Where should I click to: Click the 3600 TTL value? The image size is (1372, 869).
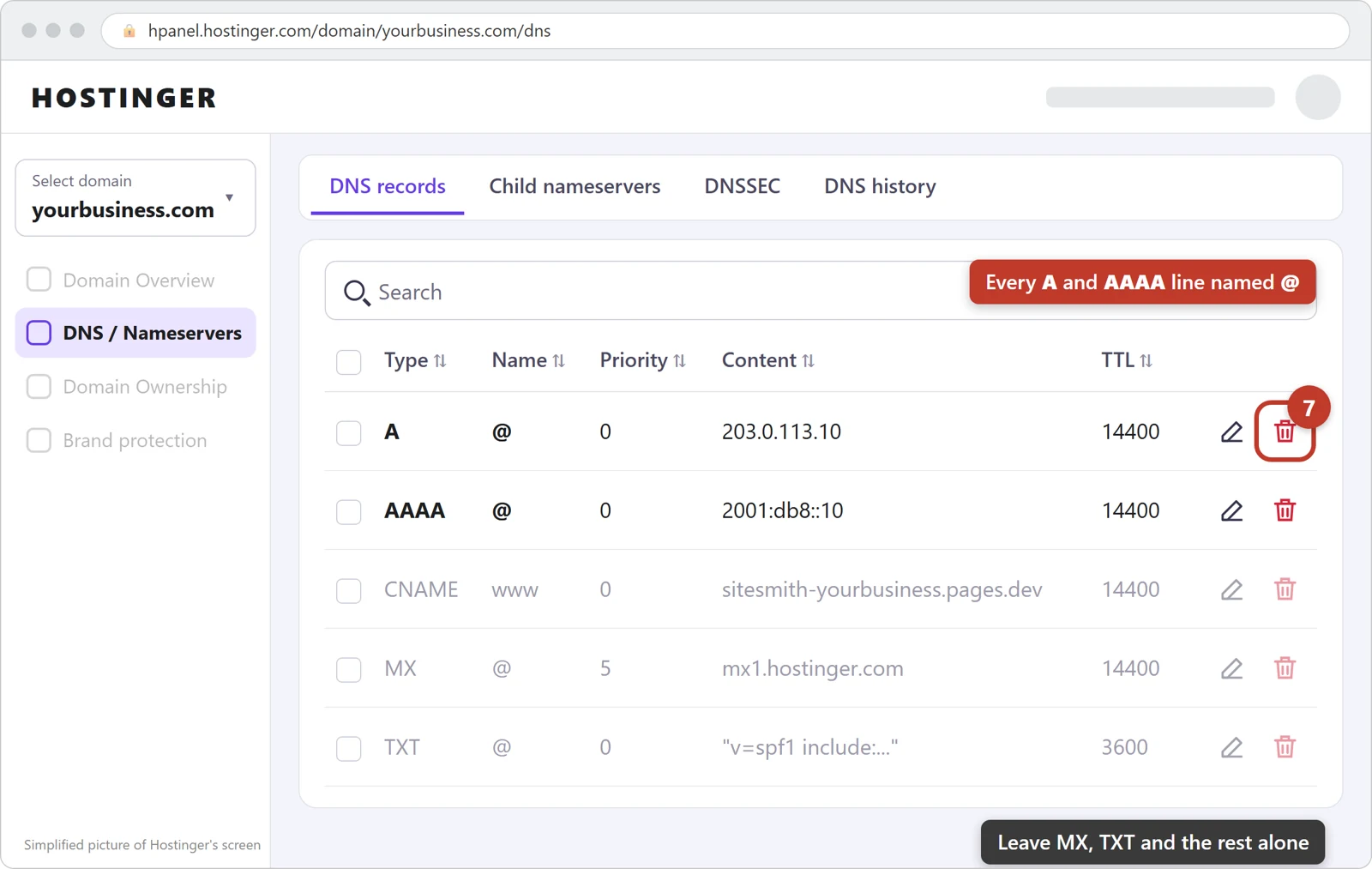tap(1124, 747)
